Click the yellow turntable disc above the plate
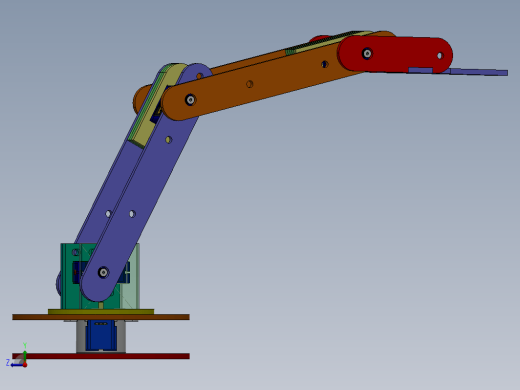This screenshot has width=520, height=390. (x=101, y=312)
